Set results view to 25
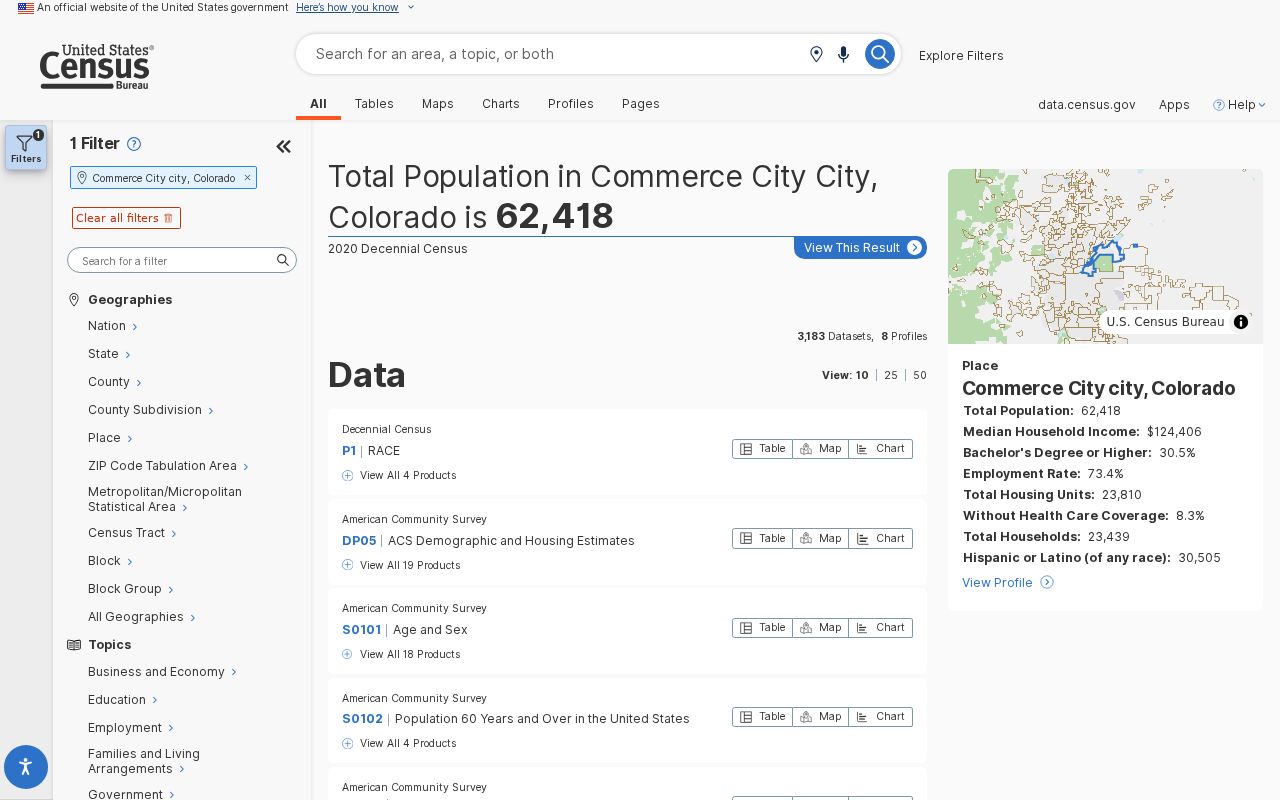The image size is (1280, 800). click(891, 376)
